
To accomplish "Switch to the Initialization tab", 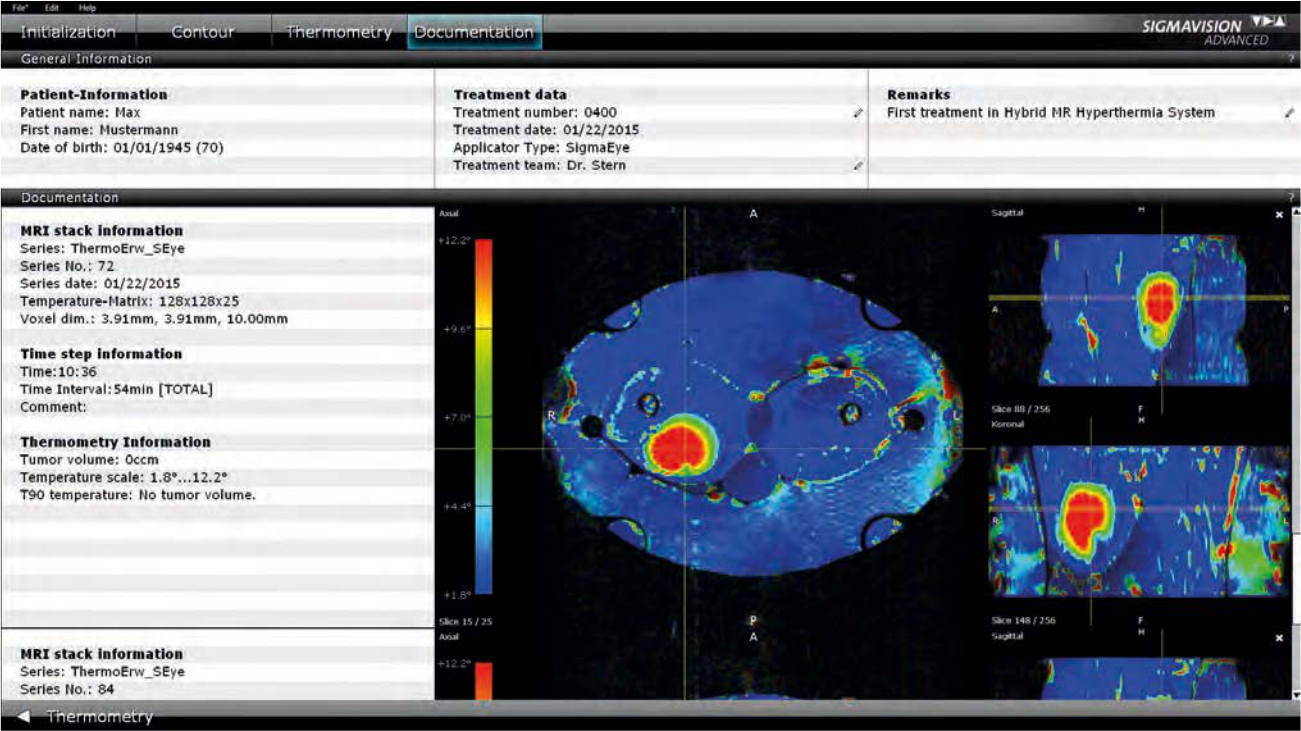I will click(68, 32).
